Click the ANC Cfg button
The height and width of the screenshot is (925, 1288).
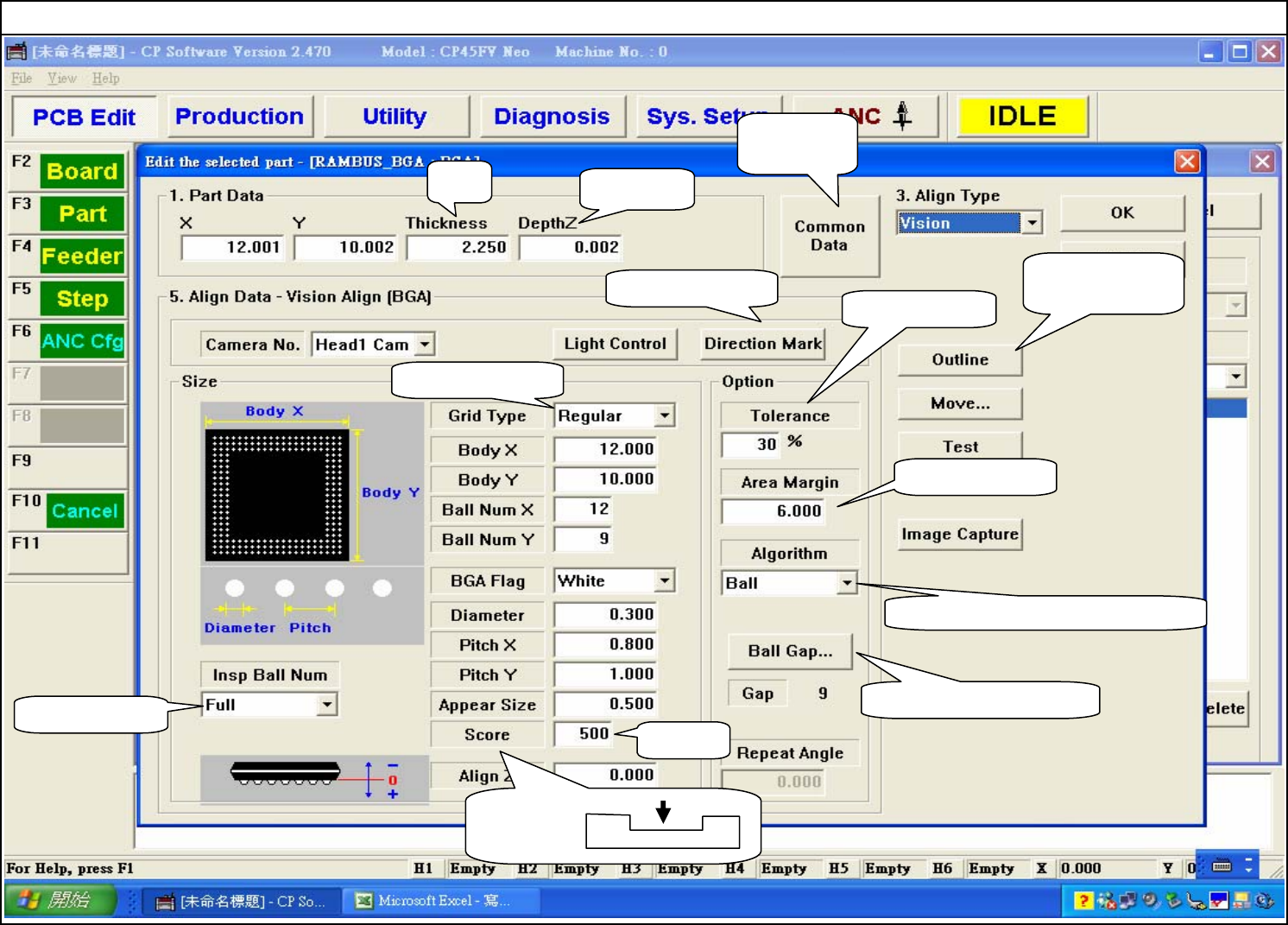pos(82,341)
